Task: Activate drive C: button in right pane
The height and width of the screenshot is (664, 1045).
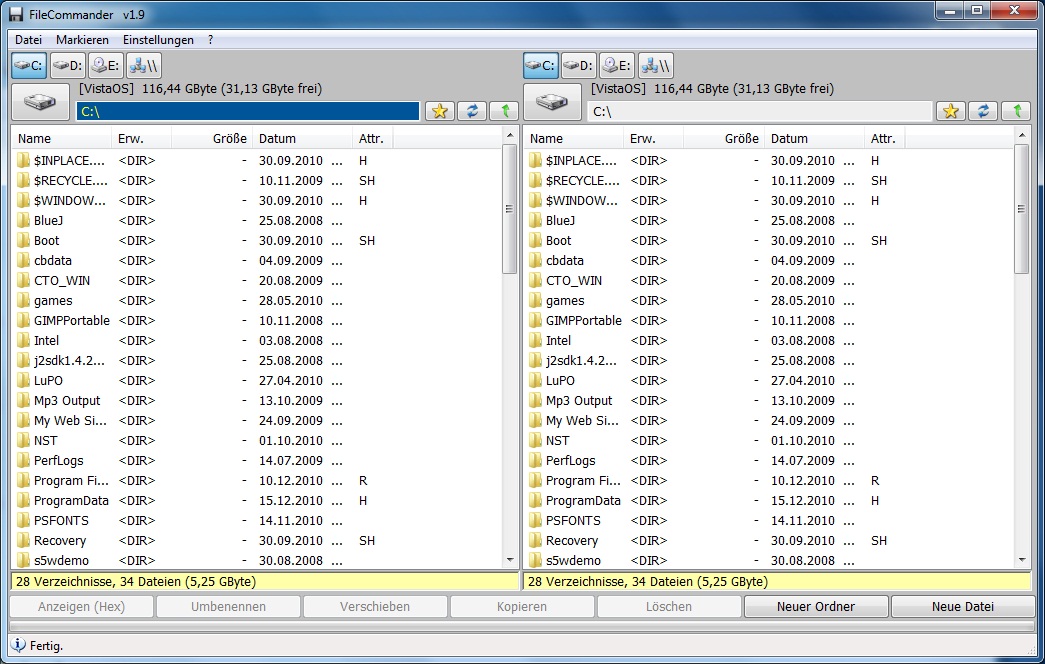Action: [540, 66]
